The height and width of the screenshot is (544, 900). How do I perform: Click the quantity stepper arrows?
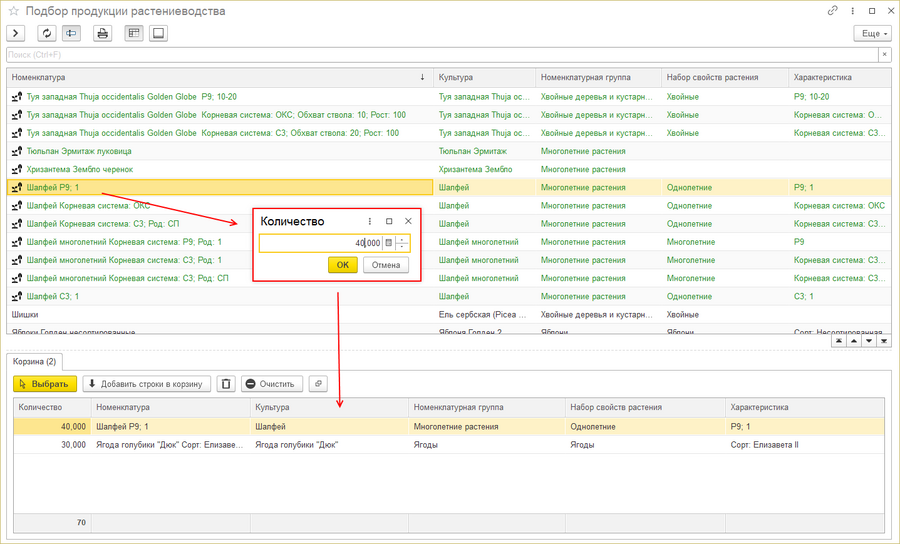click(x=402, y=243)
